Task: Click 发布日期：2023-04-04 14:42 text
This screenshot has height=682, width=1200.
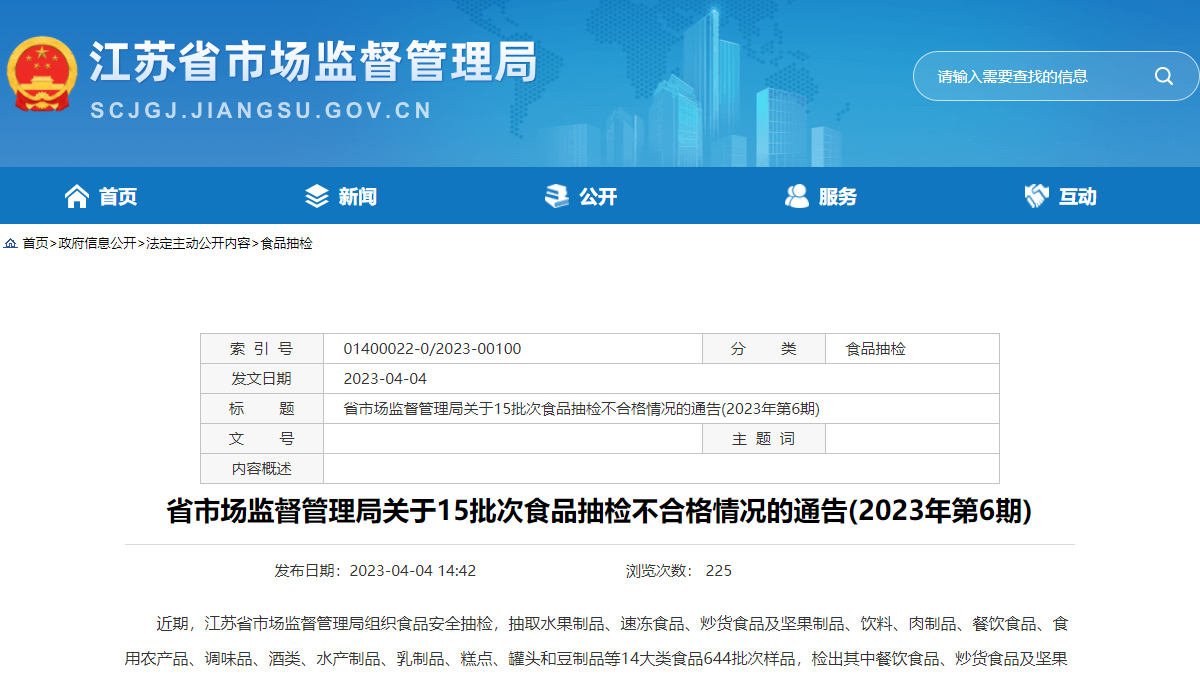Action: (375, 571)
